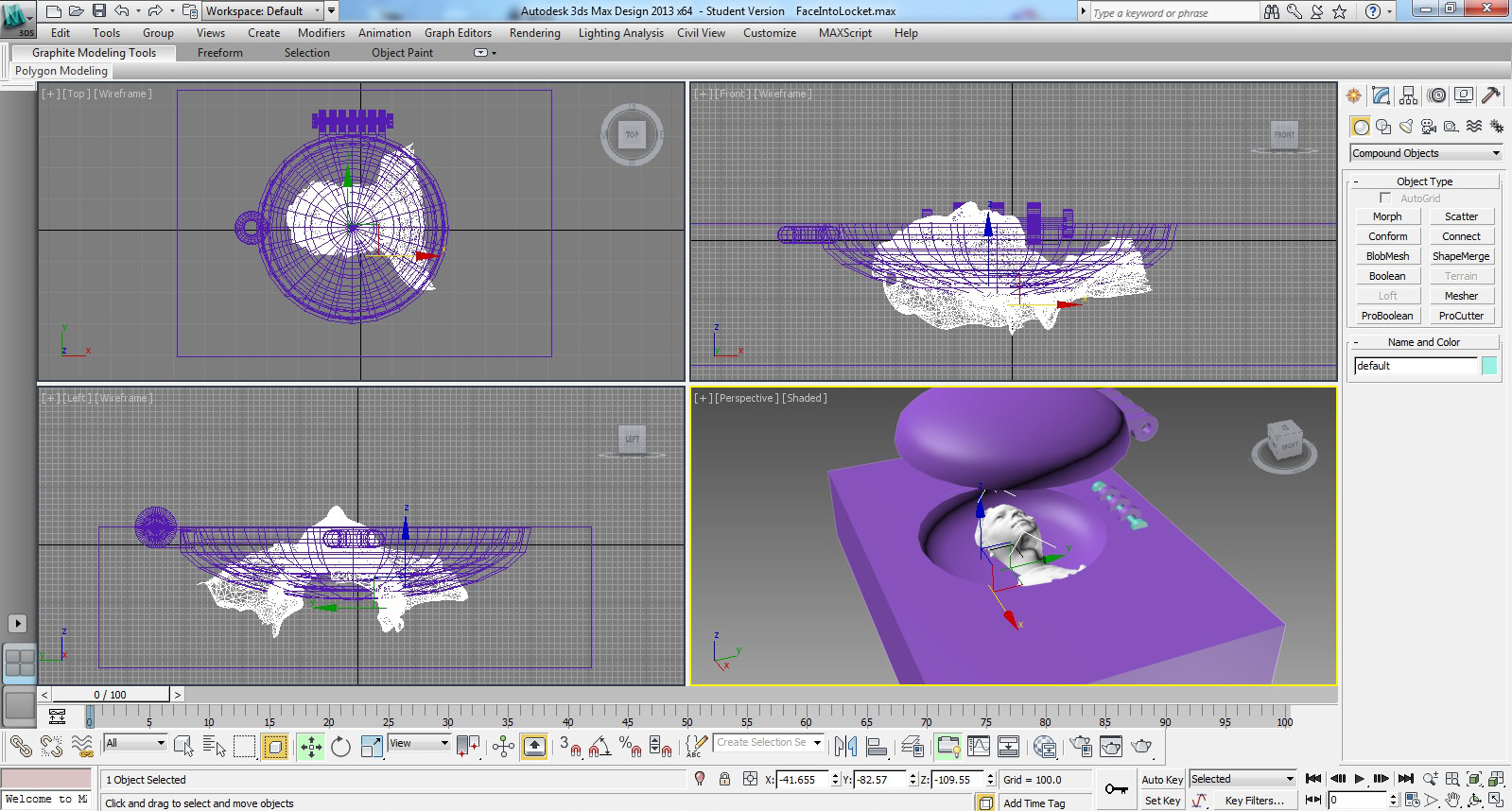Enable the AutoGrid checkbox
1512x811 pixels.
(1385, 198)
